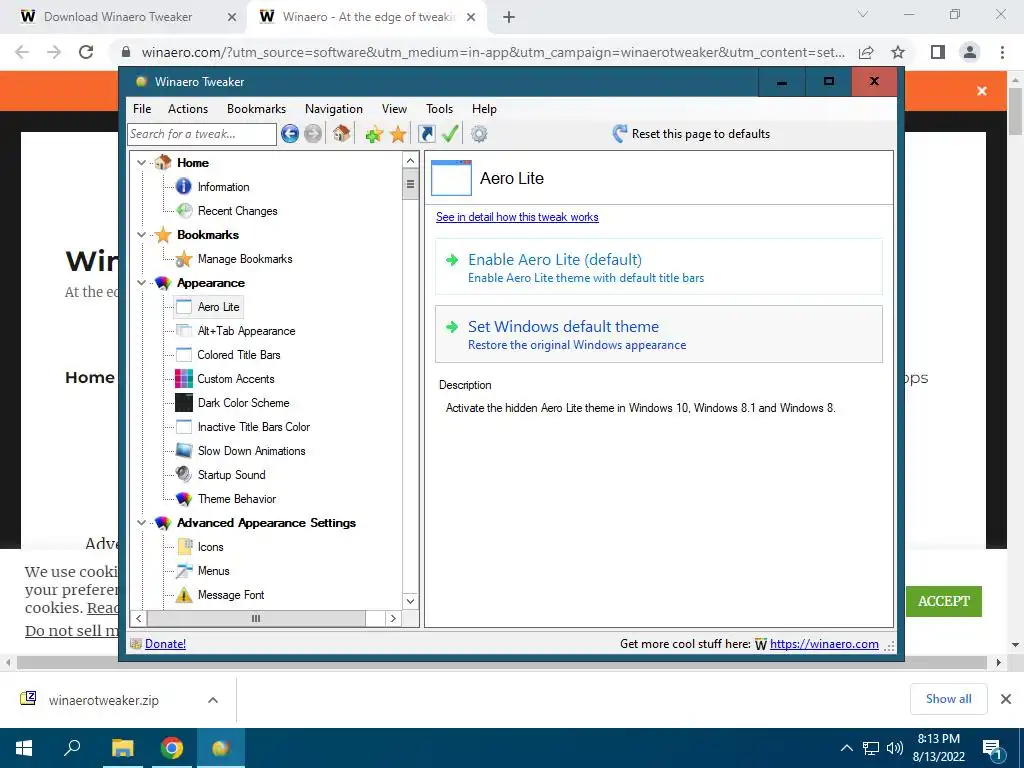This screenshot has width=1024, height=768.
Task: Click the tree panel scroll up arrow
Action: 410,161
